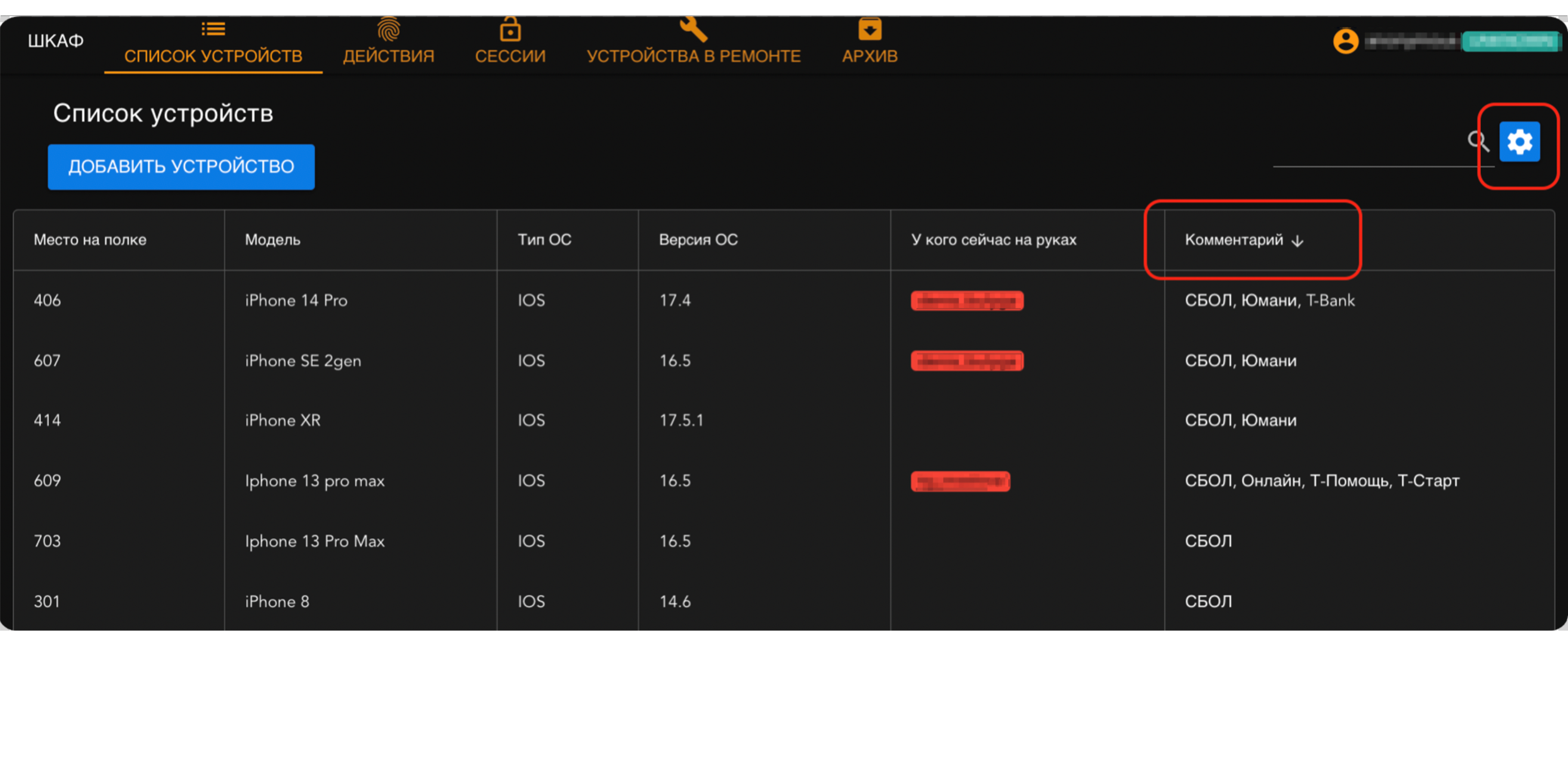Click the archive box icon
This screenshot has height=761, width=1568.
(x=870, y=29)
